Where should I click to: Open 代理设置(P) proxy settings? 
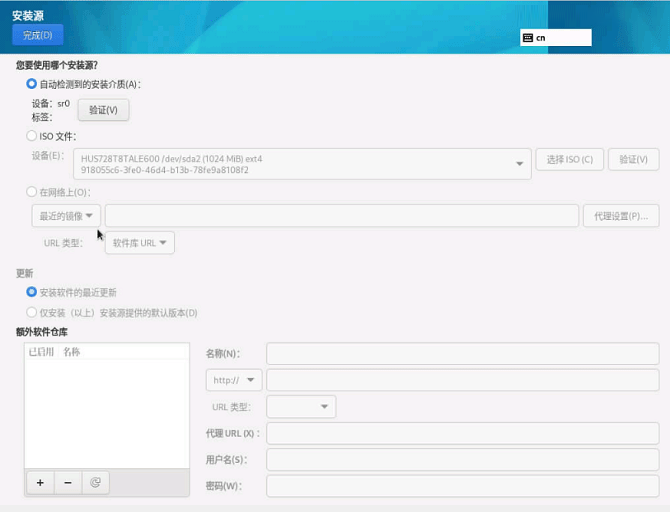tap(621, 216)
